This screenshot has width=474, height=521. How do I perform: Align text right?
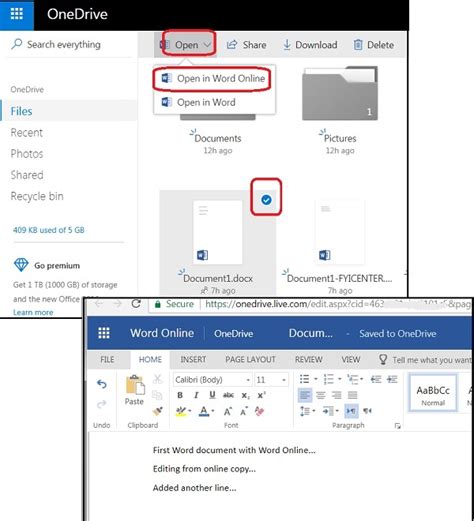coord(336,395)
